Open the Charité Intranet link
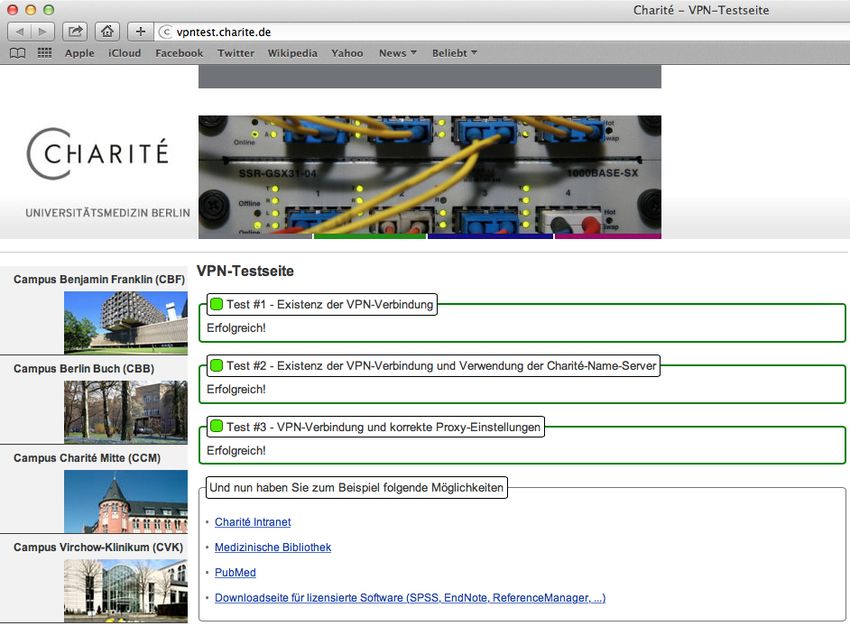850x626 pixels. [x=253, y=522]
